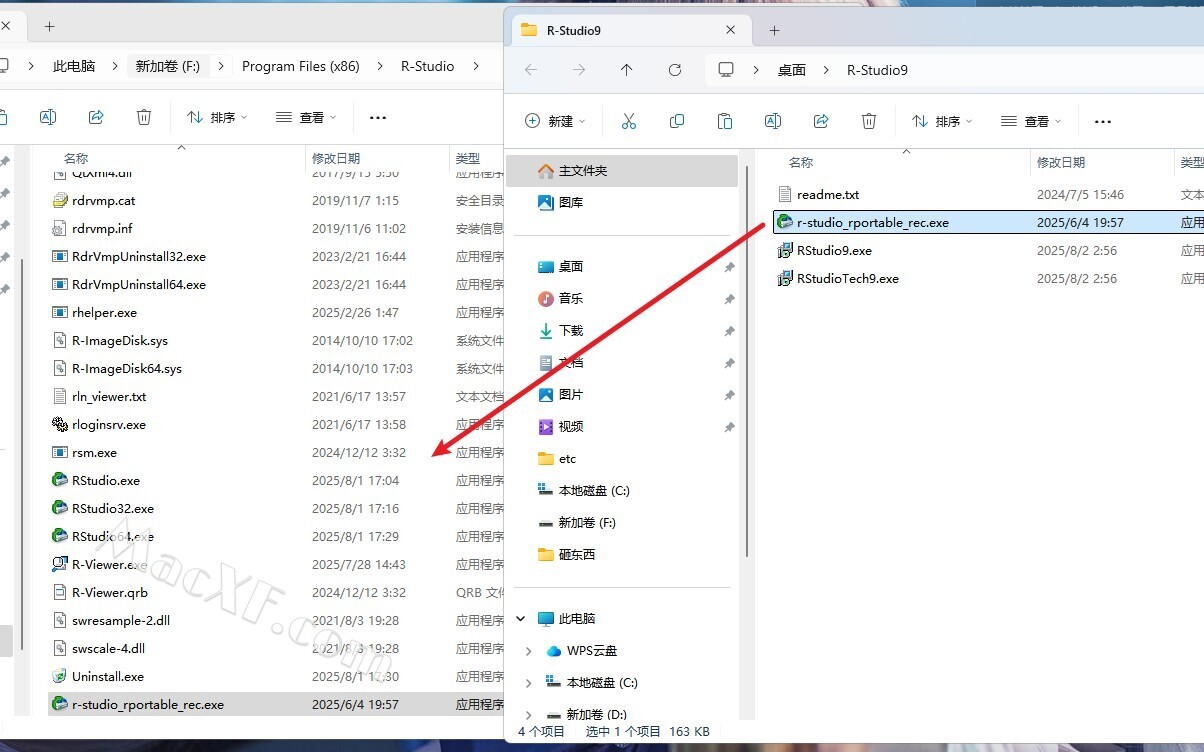
Task: Open the 查看 dropdown in left window
Action: [306, 117]
